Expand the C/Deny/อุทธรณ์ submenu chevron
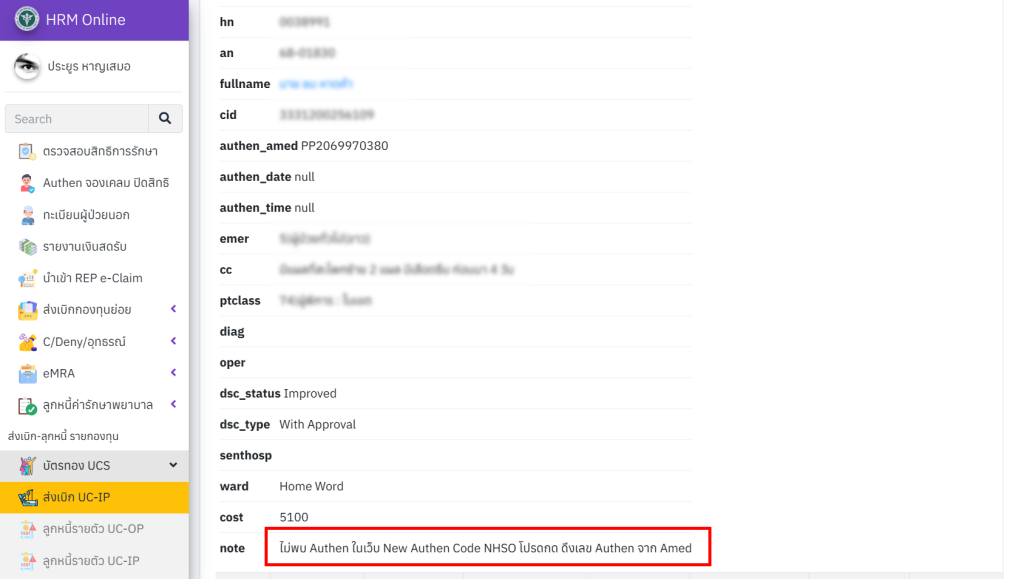Image resolution: width=1024 pixels, height=579 pixels. click(x=173, y=342)
